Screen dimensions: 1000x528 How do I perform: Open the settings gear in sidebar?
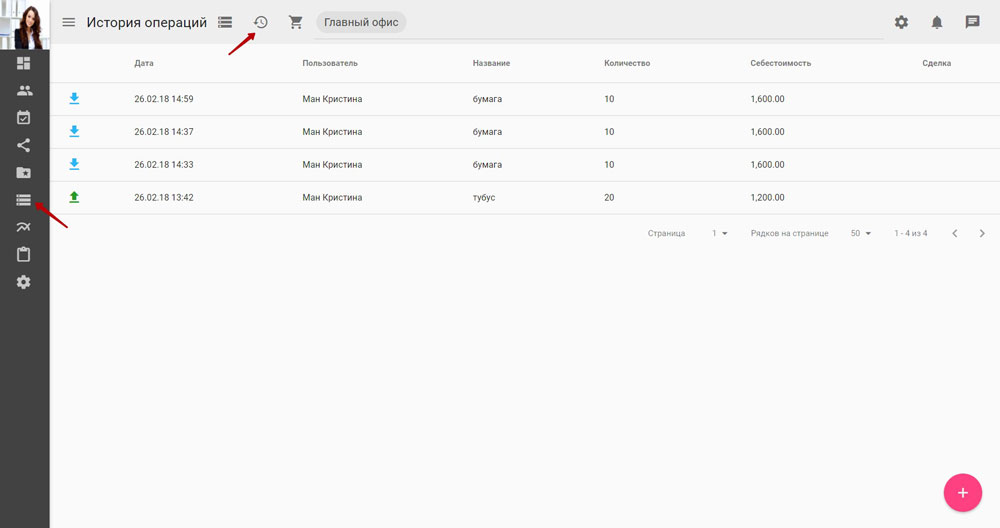(x=24, y=282)
